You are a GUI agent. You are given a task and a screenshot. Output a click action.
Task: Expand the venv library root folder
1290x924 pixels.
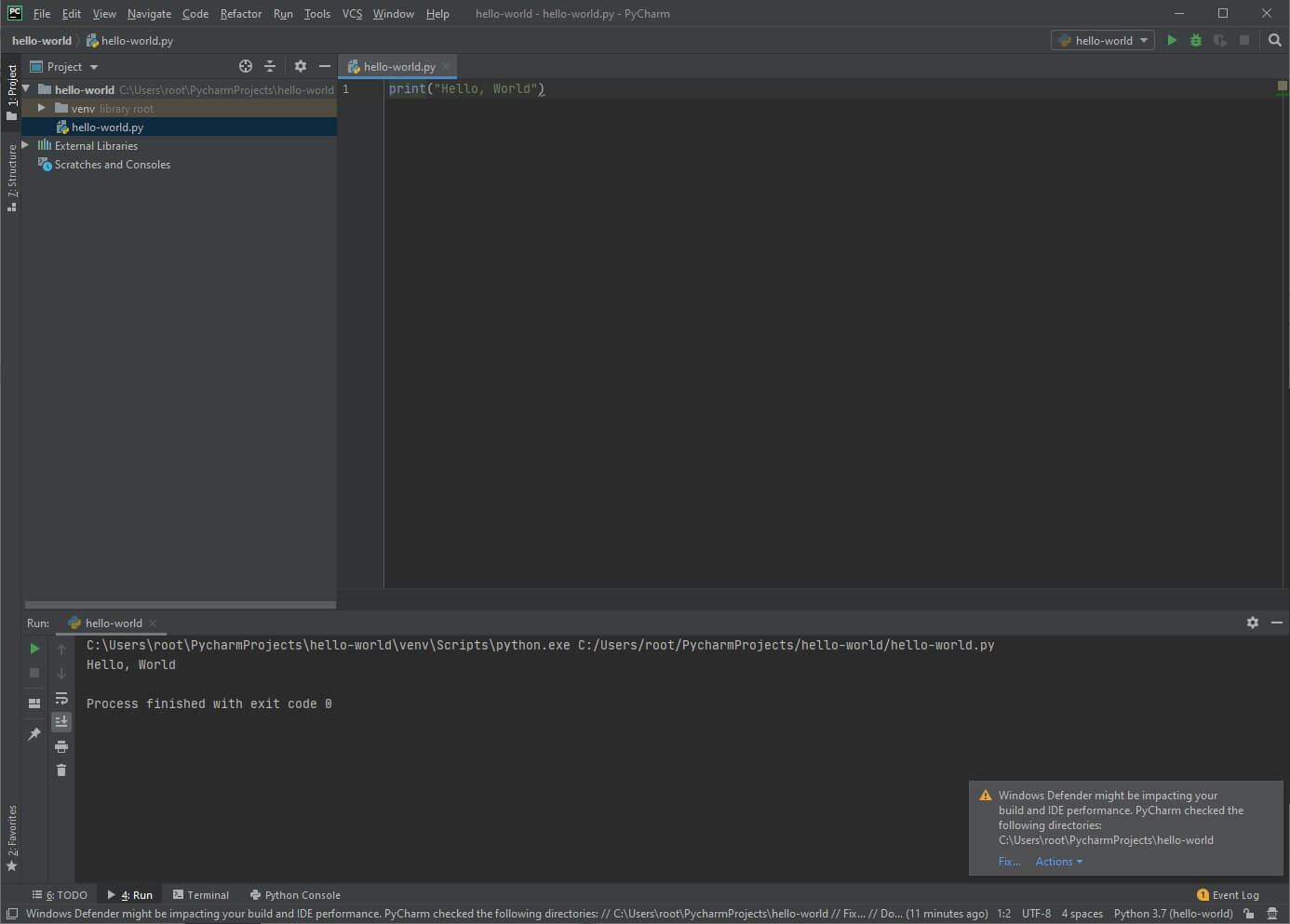tap(40, 108)
